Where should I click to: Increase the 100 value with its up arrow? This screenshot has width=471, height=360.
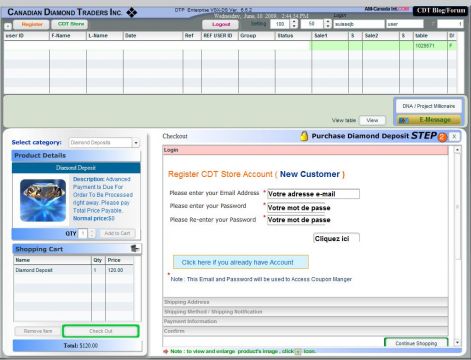tap(294, 22)
